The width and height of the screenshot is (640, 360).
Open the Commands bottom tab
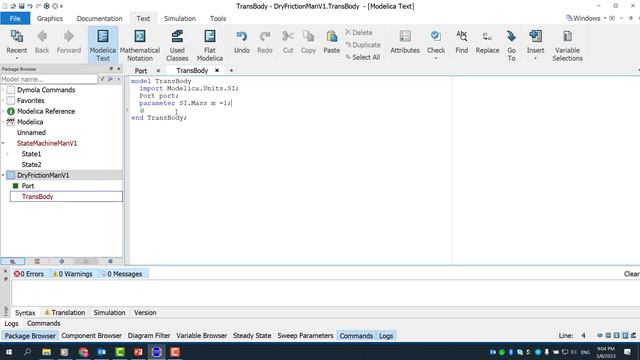tap(44, 323)
